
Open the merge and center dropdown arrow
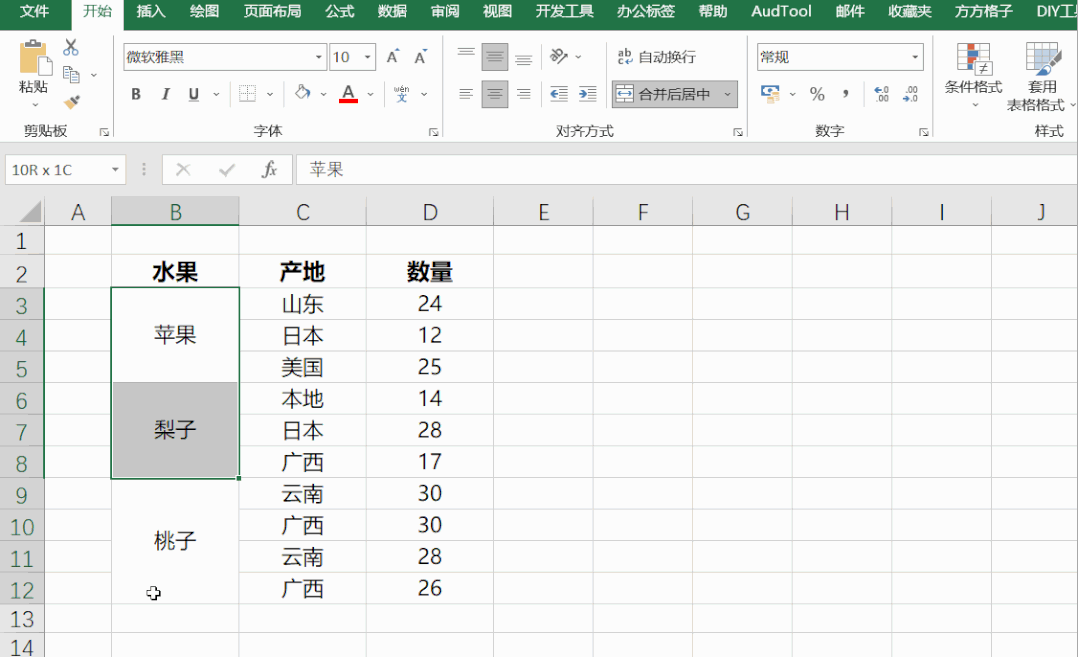click(727, 94)
